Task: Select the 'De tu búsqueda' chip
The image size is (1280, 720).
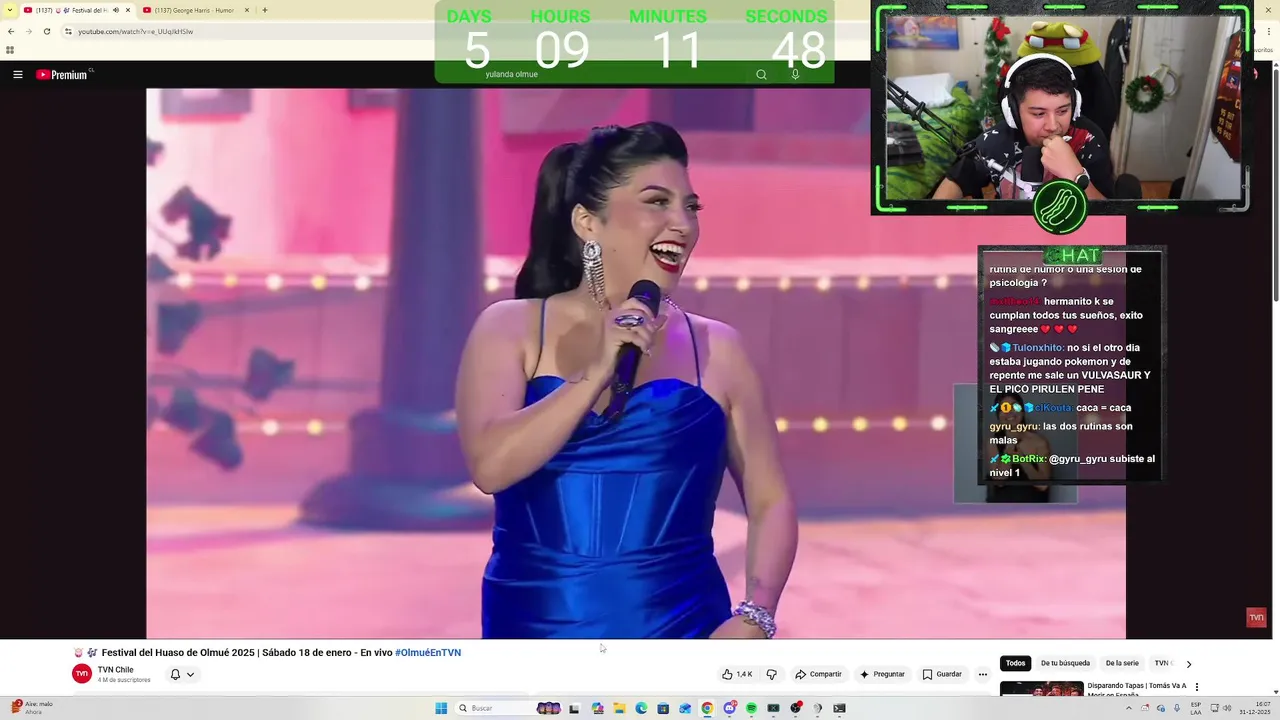Action: point(1065,663)
